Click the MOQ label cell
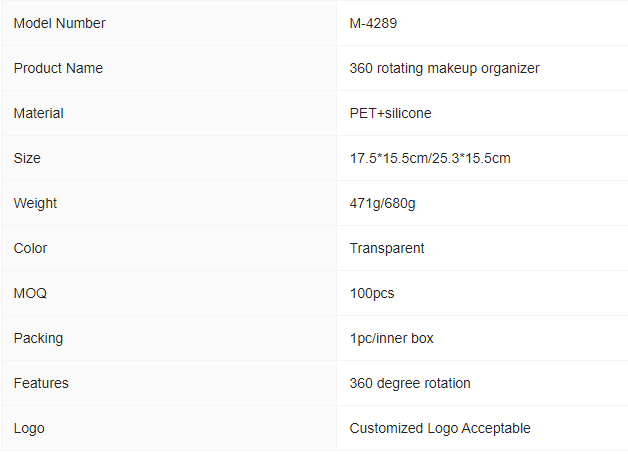Screen dimensions: 628x454 [169, 293]
